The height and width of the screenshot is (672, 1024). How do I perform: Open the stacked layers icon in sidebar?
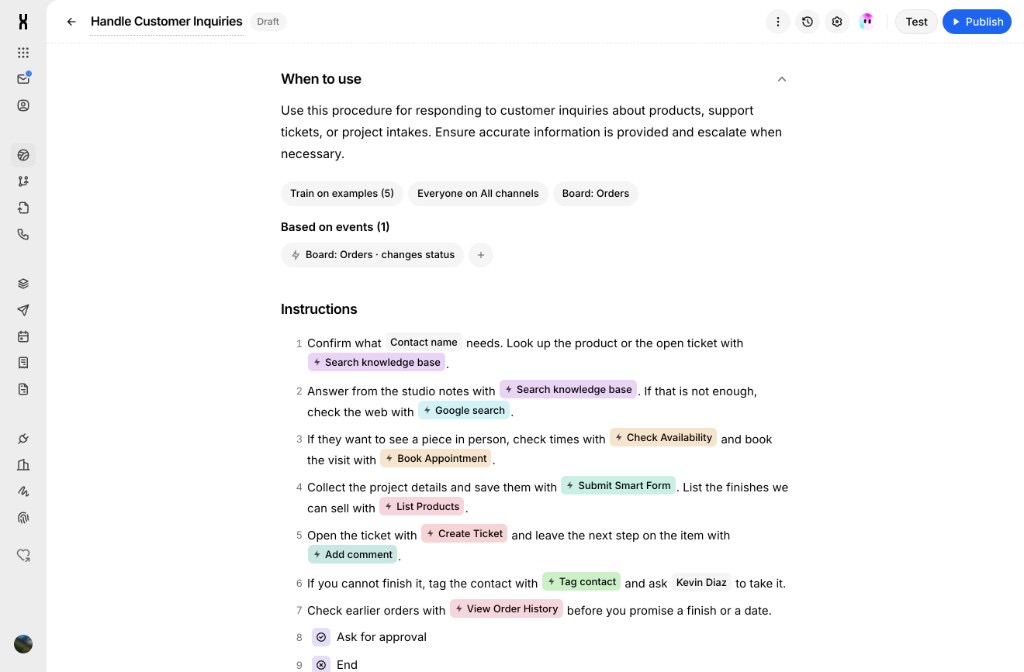pos(23,283)
